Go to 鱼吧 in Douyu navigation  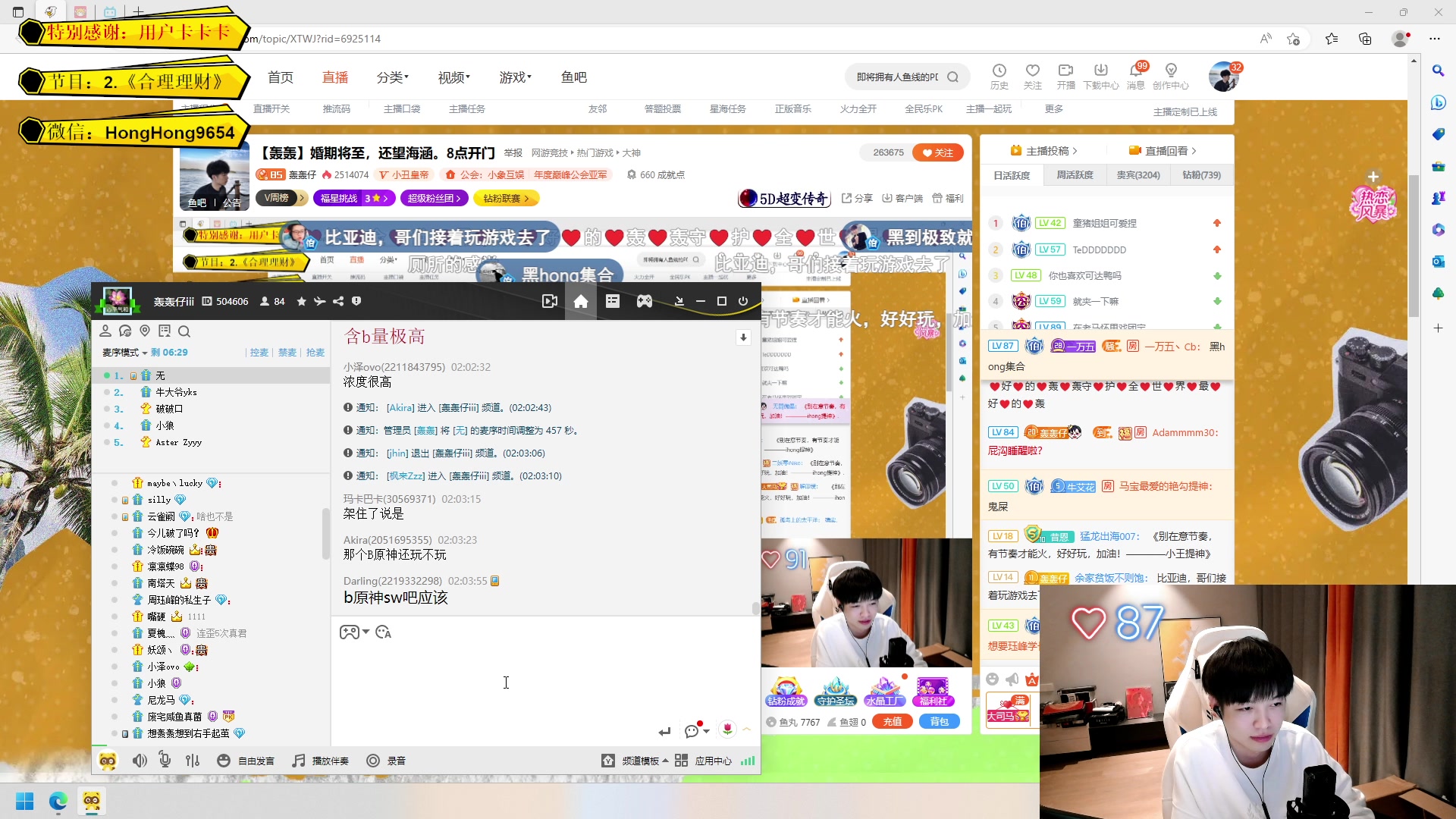point(574,77)
